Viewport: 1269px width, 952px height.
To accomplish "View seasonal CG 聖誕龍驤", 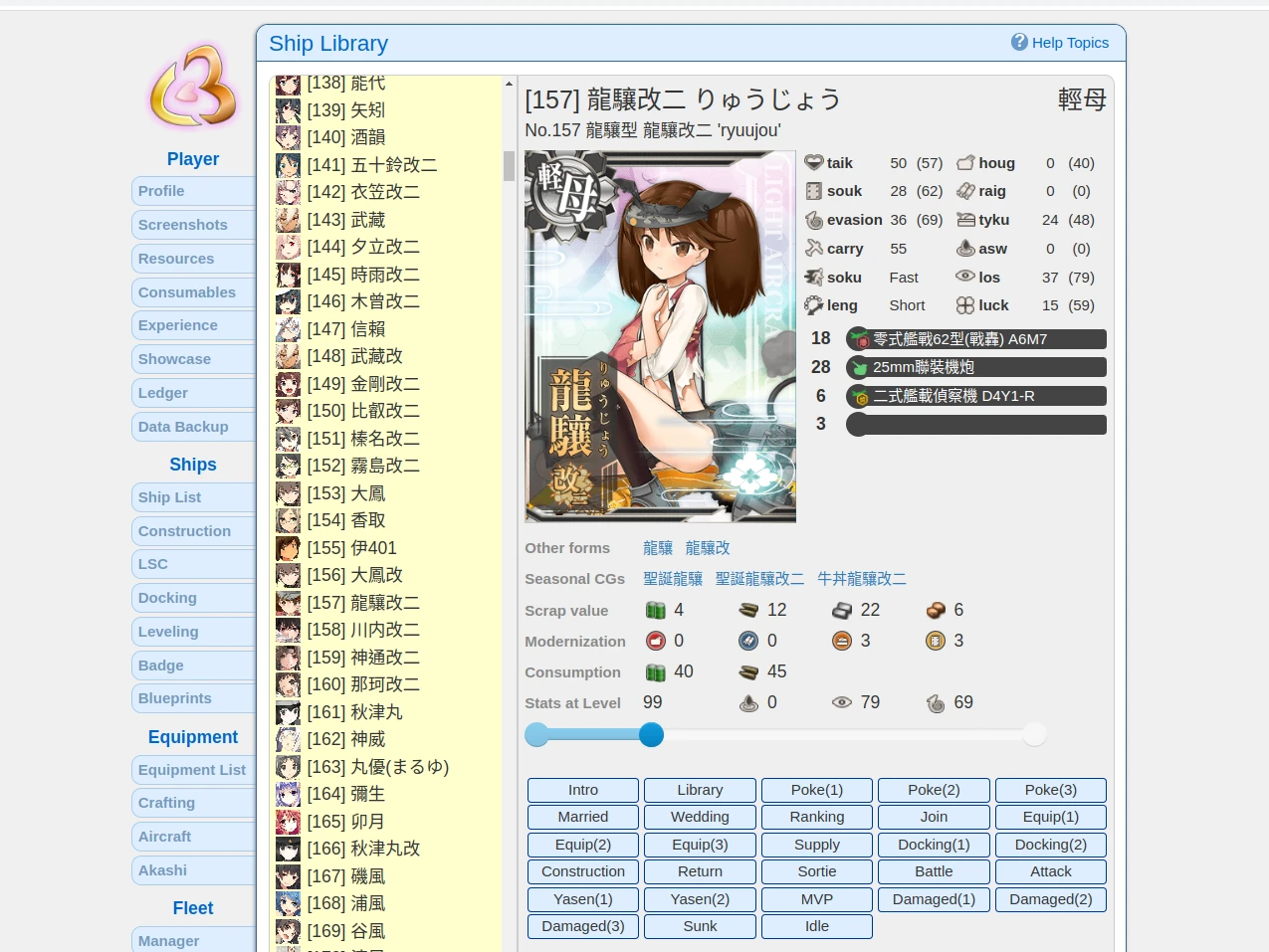I will [x=673, y=579].
